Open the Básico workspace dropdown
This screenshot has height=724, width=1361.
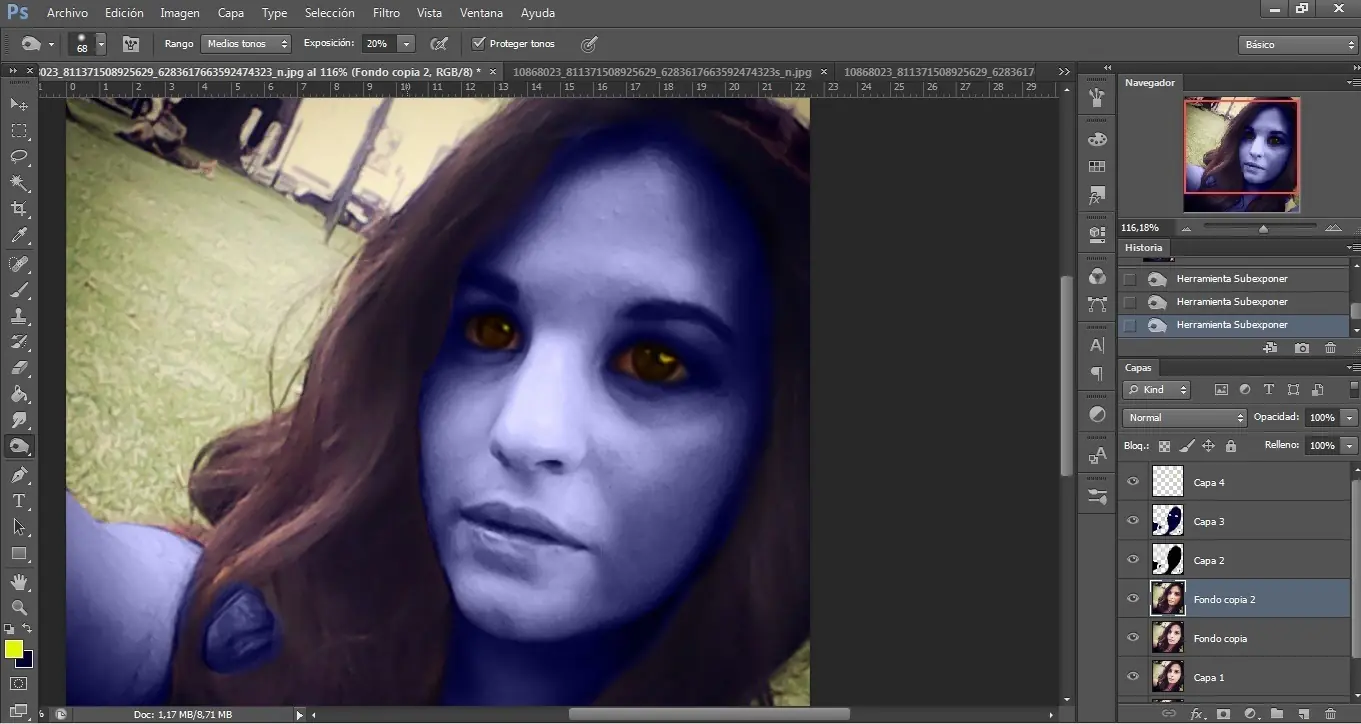(1297, 45)
